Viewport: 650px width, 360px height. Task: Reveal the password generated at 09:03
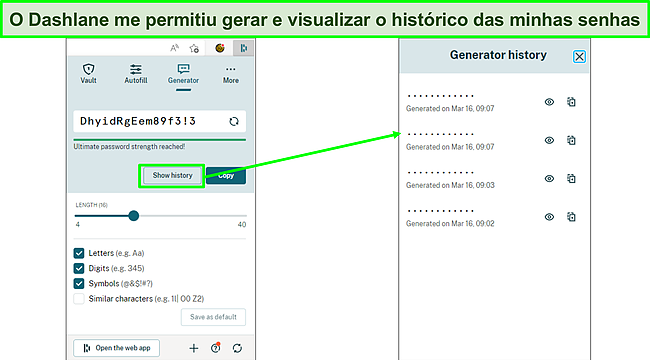[549, 179]
